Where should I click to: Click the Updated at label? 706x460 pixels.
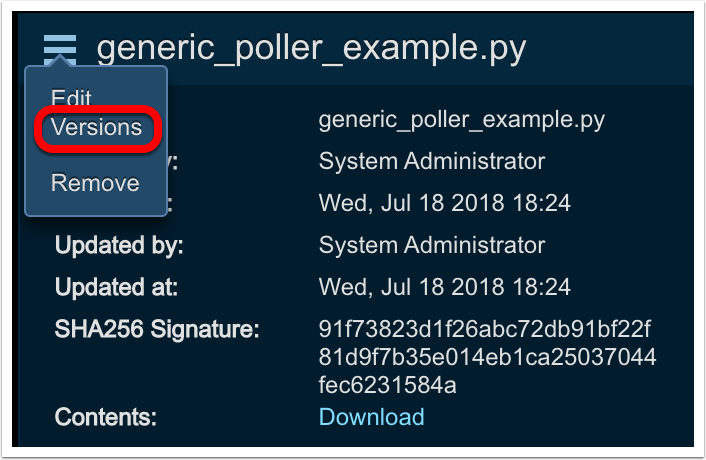click(116, 288)
